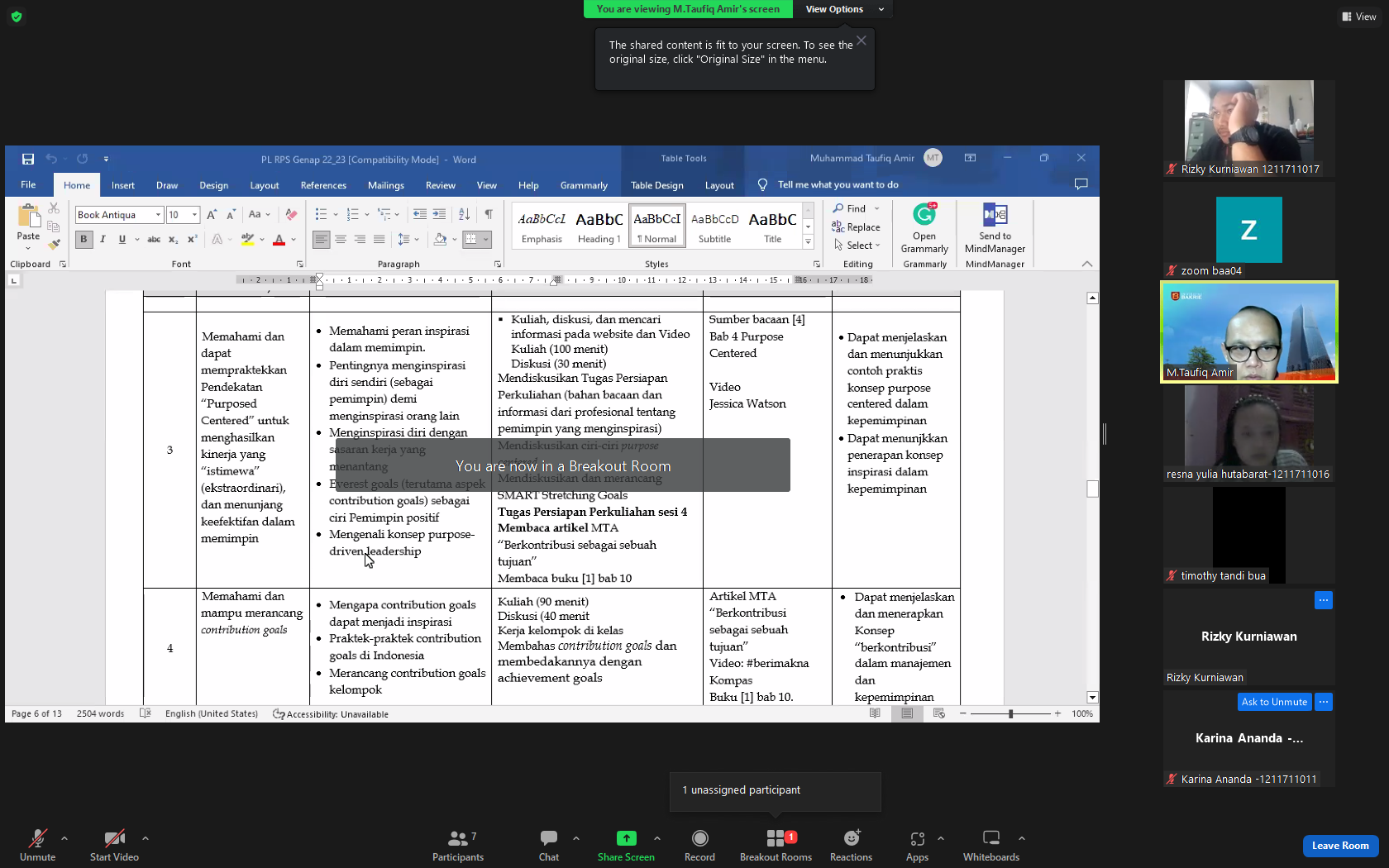Expand audio options arrow beside Unmute

coord(64,838)
